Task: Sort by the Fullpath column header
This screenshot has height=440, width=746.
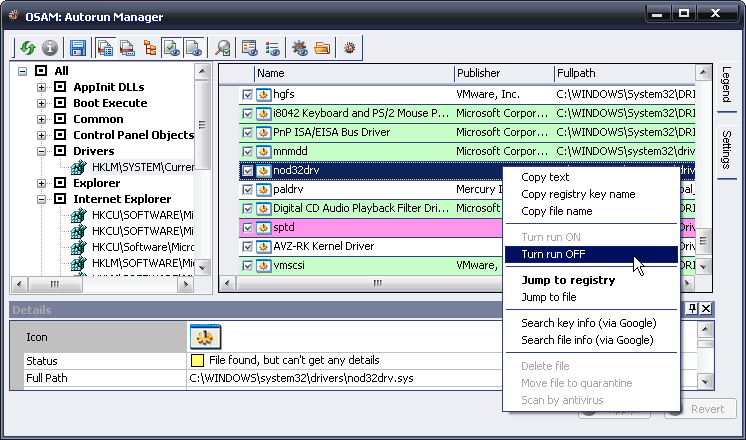Action: click(625, 73)
